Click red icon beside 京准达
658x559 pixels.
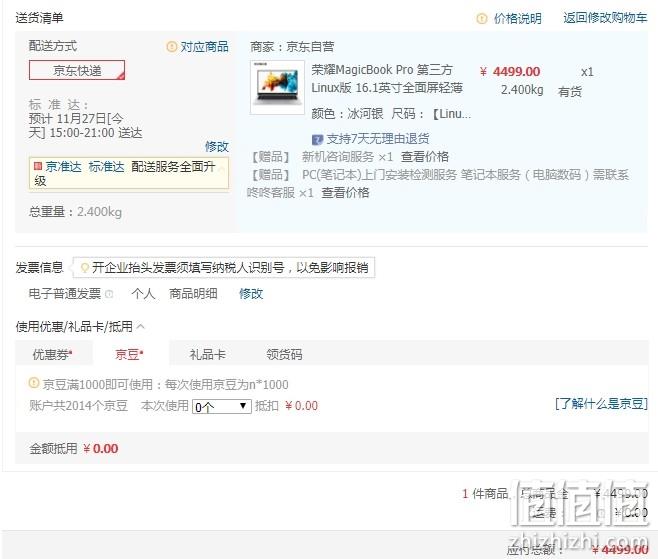[38, 166]
